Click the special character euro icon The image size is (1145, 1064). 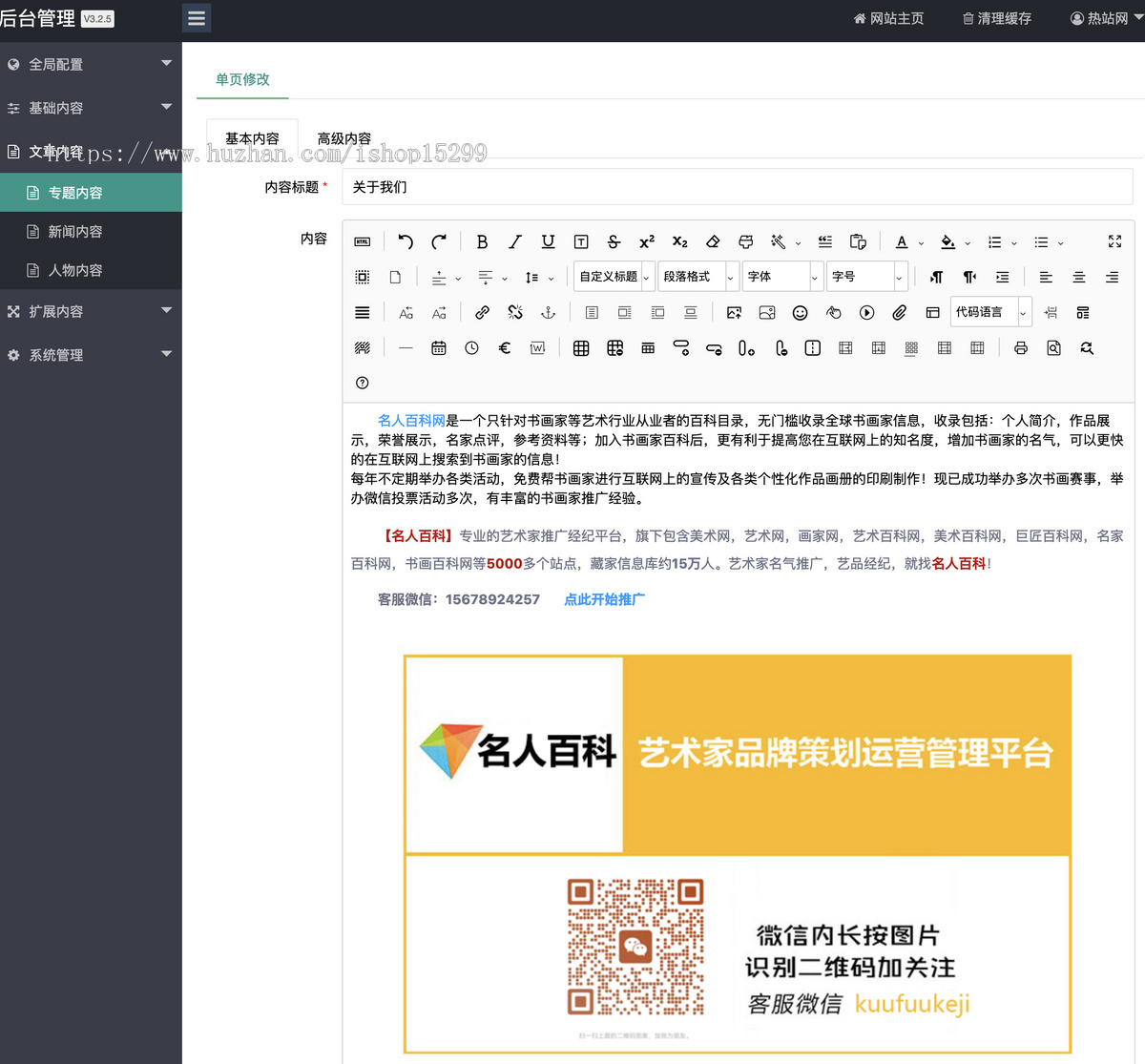505,348
